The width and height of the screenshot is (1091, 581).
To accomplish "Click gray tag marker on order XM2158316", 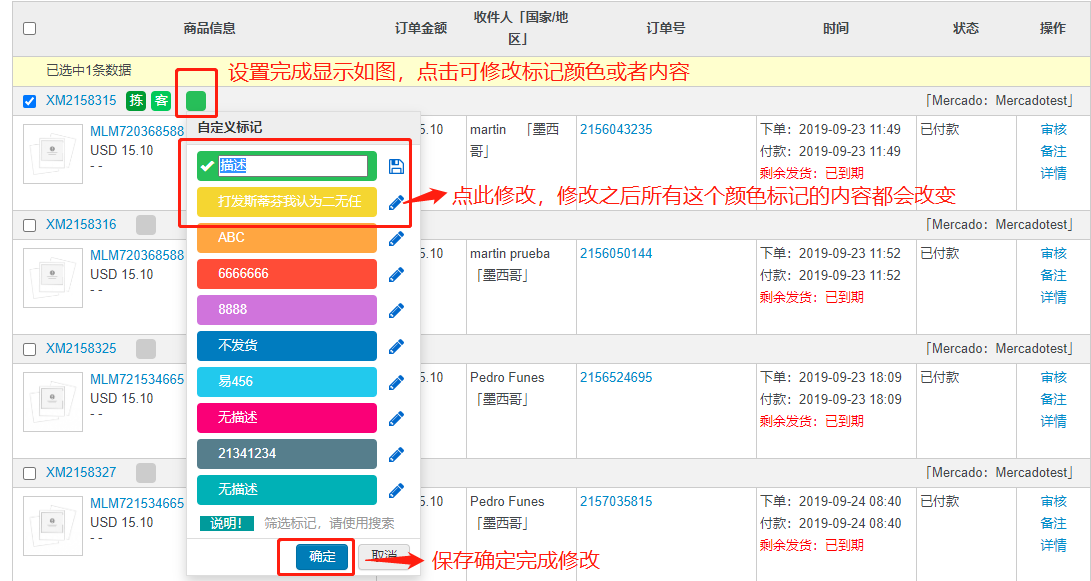I will pos(146,225).
